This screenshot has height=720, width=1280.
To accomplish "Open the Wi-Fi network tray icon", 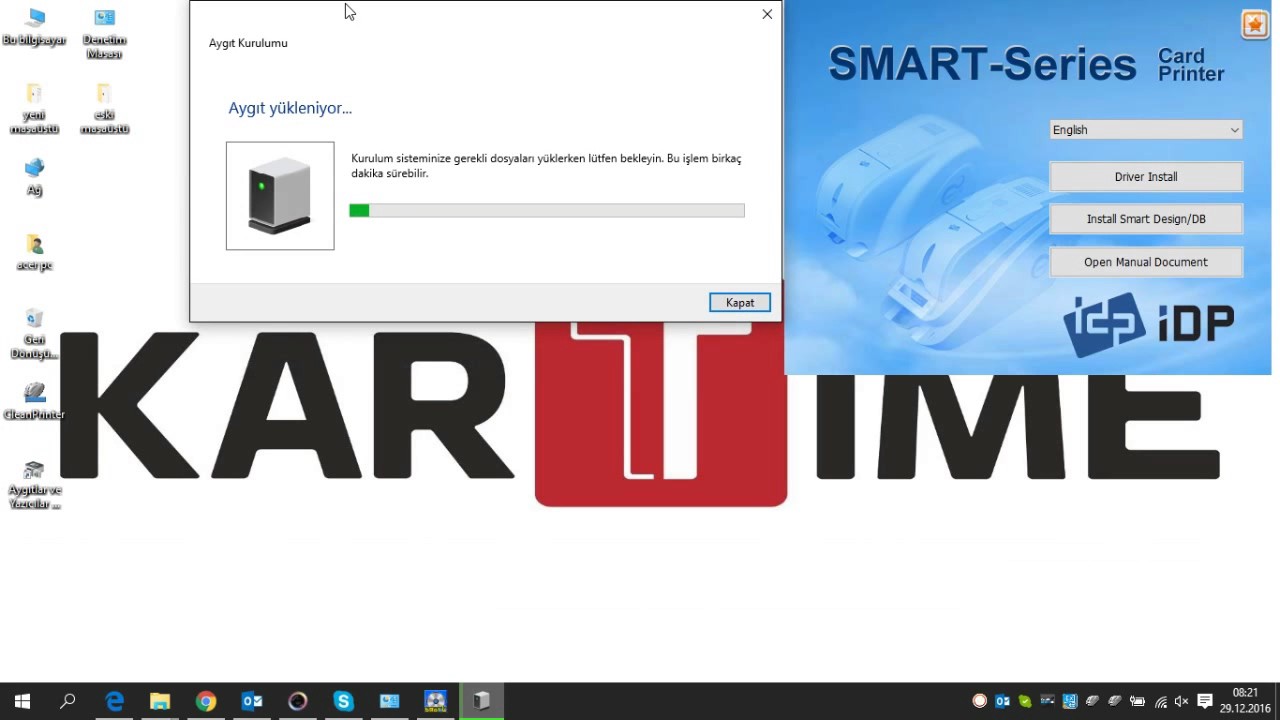I will tap(1160, 701).
